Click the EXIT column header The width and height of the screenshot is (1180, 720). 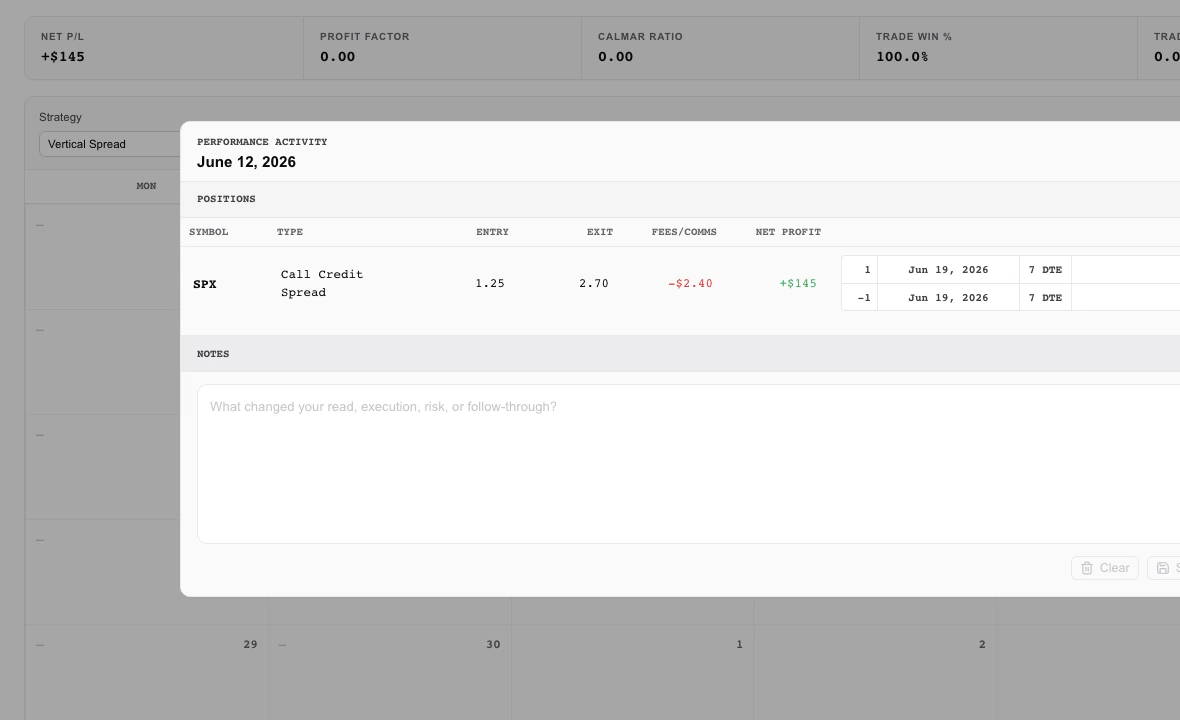[600, 232]
